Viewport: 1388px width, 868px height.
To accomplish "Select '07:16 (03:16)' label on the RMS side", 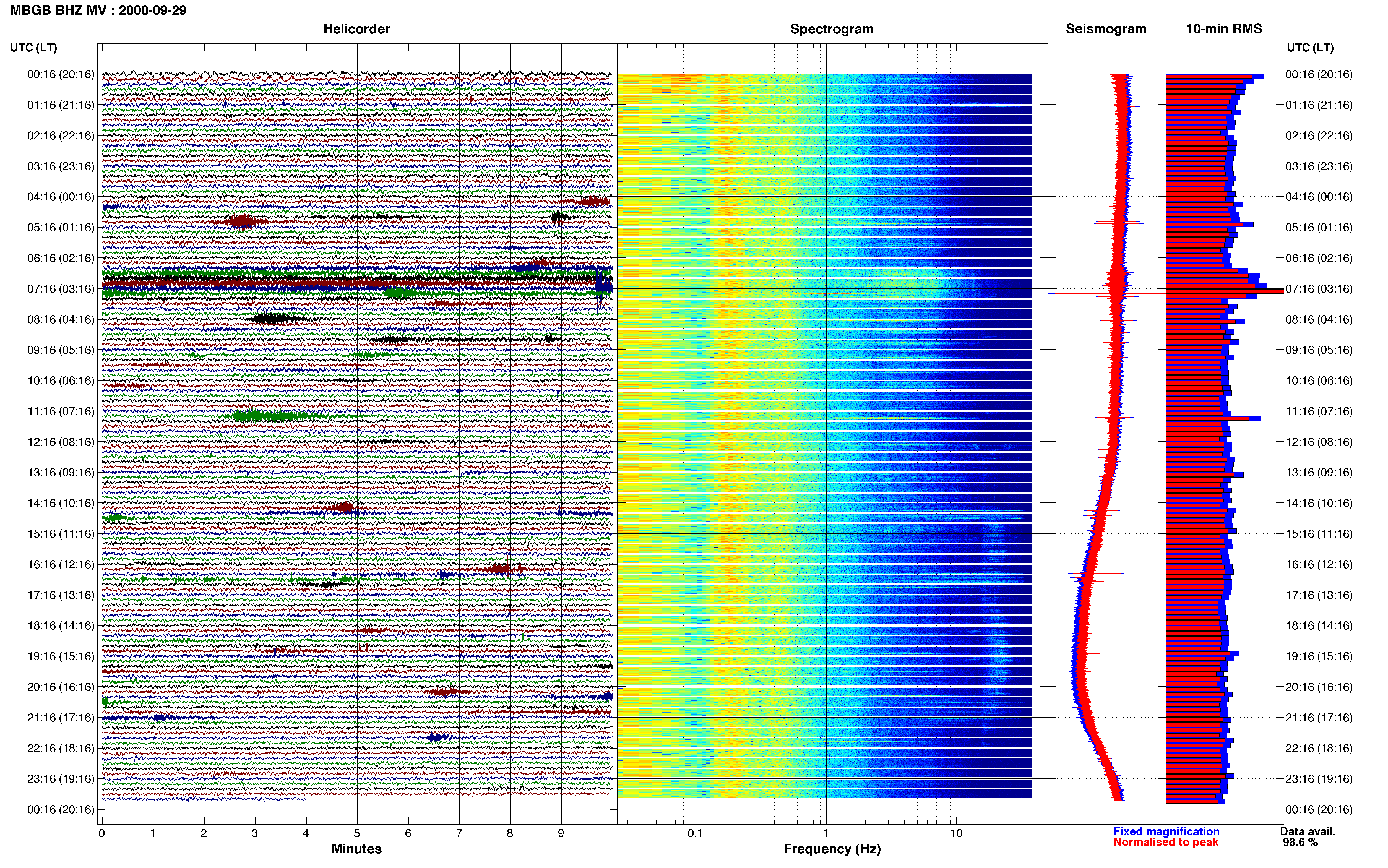I will click(x=1319, y=289).
